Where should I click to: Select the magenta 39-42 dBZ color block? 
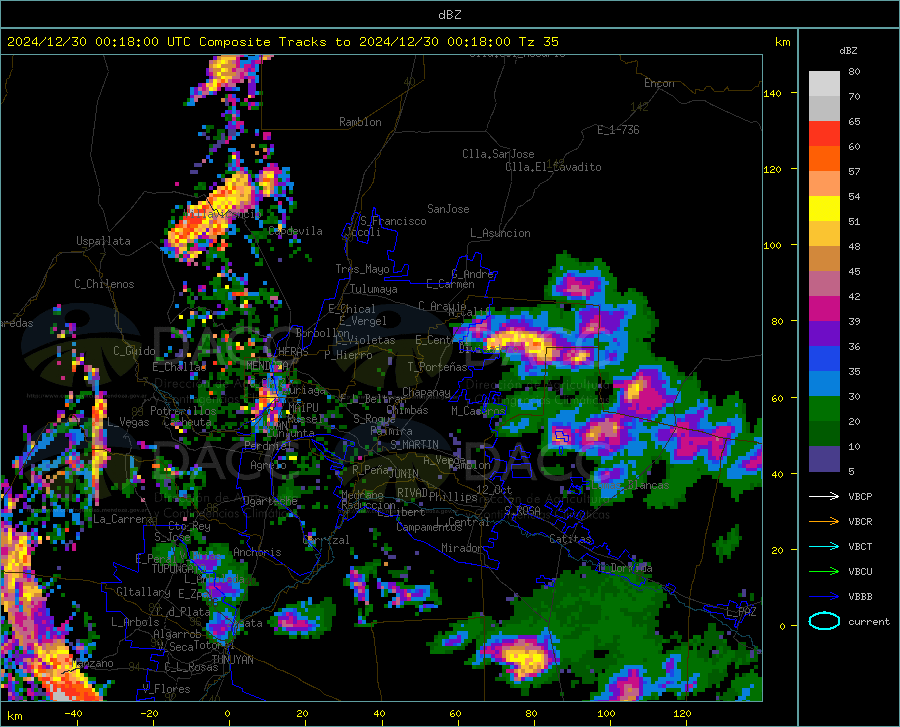coord(824,309)
